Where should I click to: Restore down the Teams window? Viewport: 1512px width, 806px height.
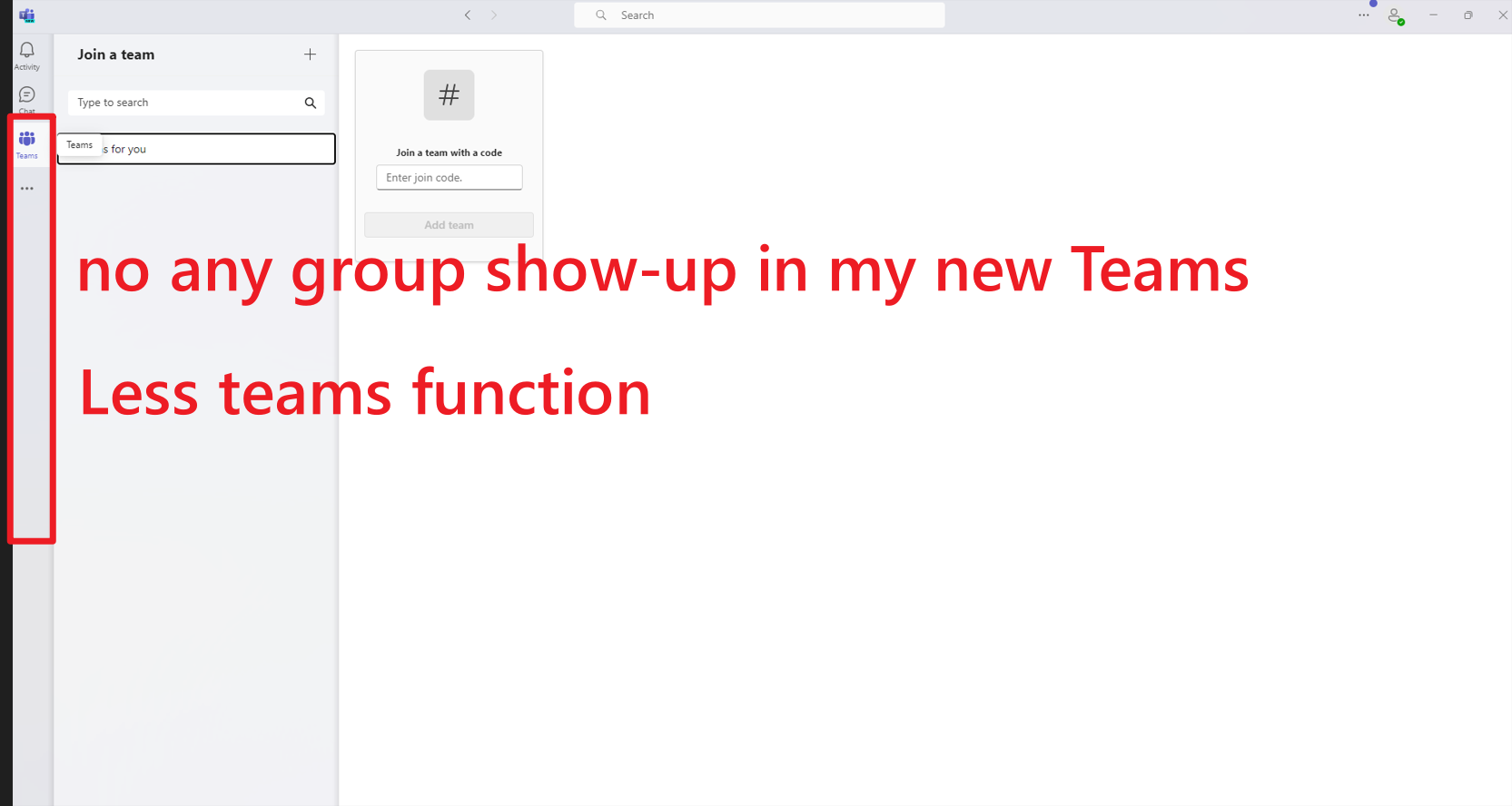click(x=1468, y=15)
